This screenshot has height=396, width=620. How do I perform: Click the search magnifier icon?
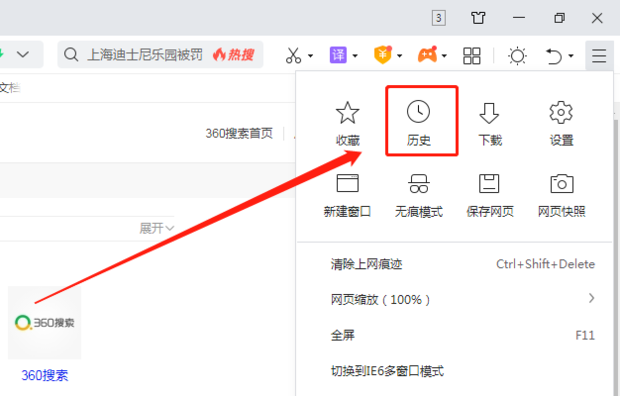click(71, 55)
